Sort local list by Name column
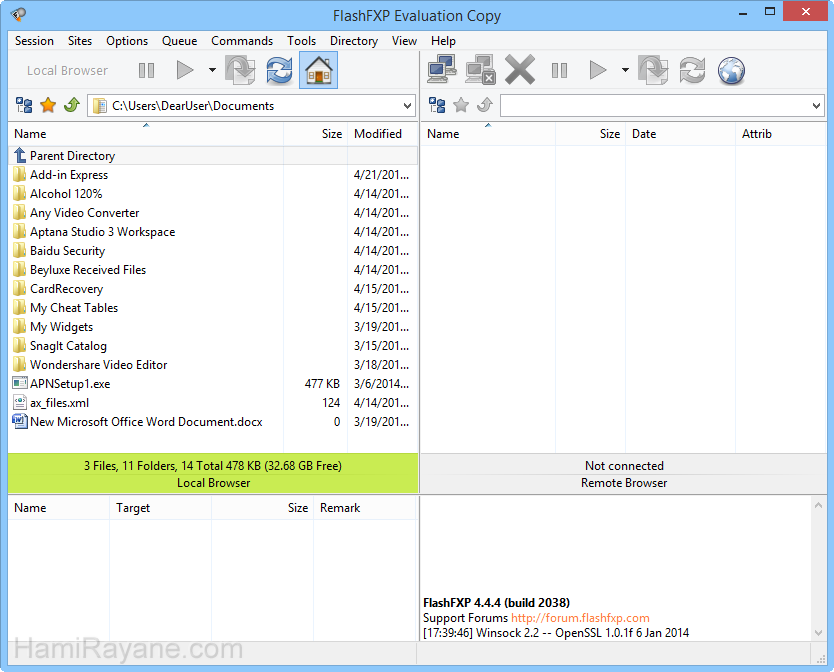834x672 pixels. 146,134
